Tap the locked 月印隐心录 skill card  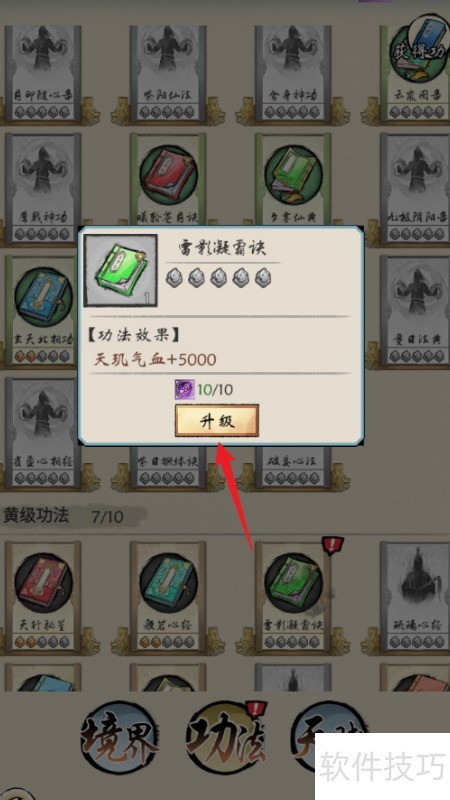43,71
